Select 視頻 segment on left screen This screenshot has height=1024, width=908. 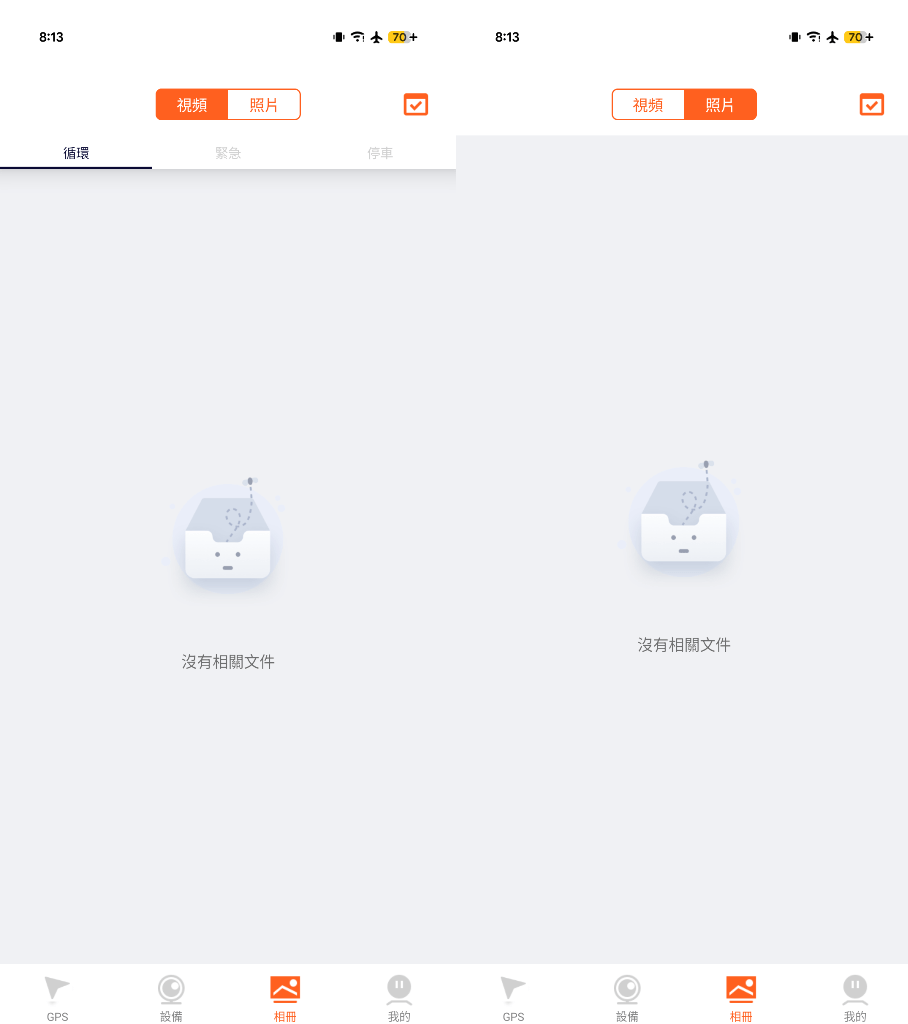tap(192, 104)
